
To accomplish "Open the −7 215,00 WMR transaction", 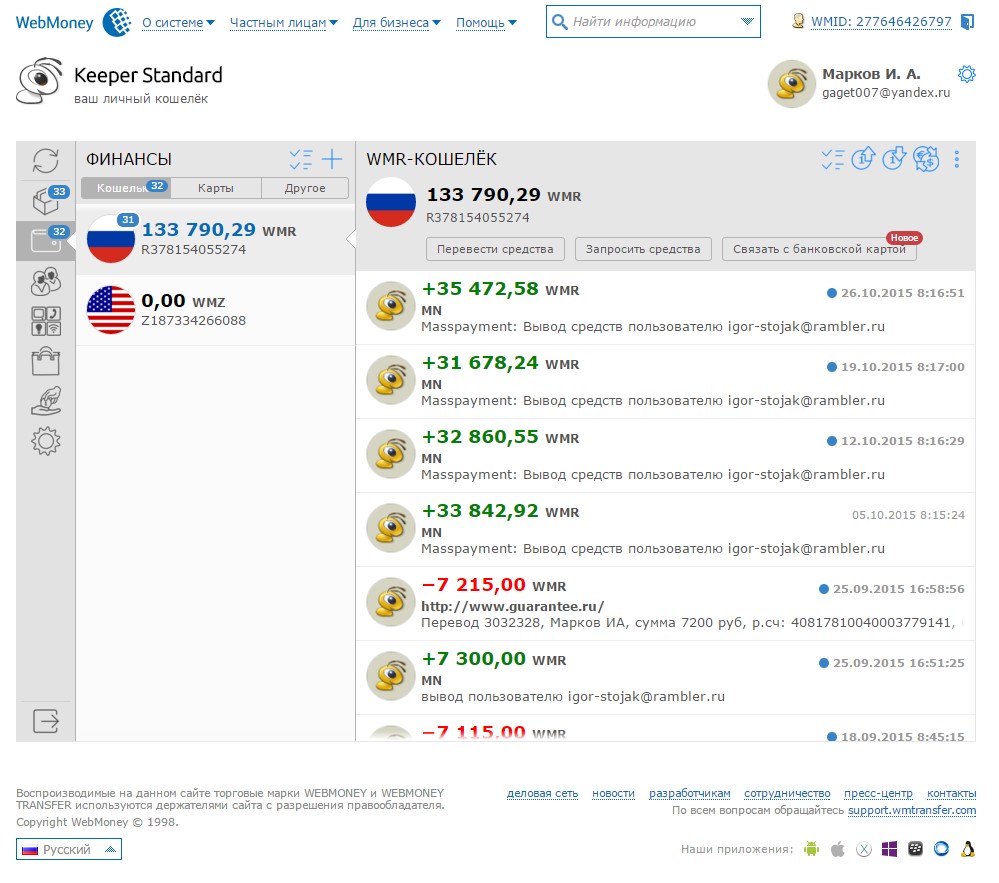I will pos(665,603).
